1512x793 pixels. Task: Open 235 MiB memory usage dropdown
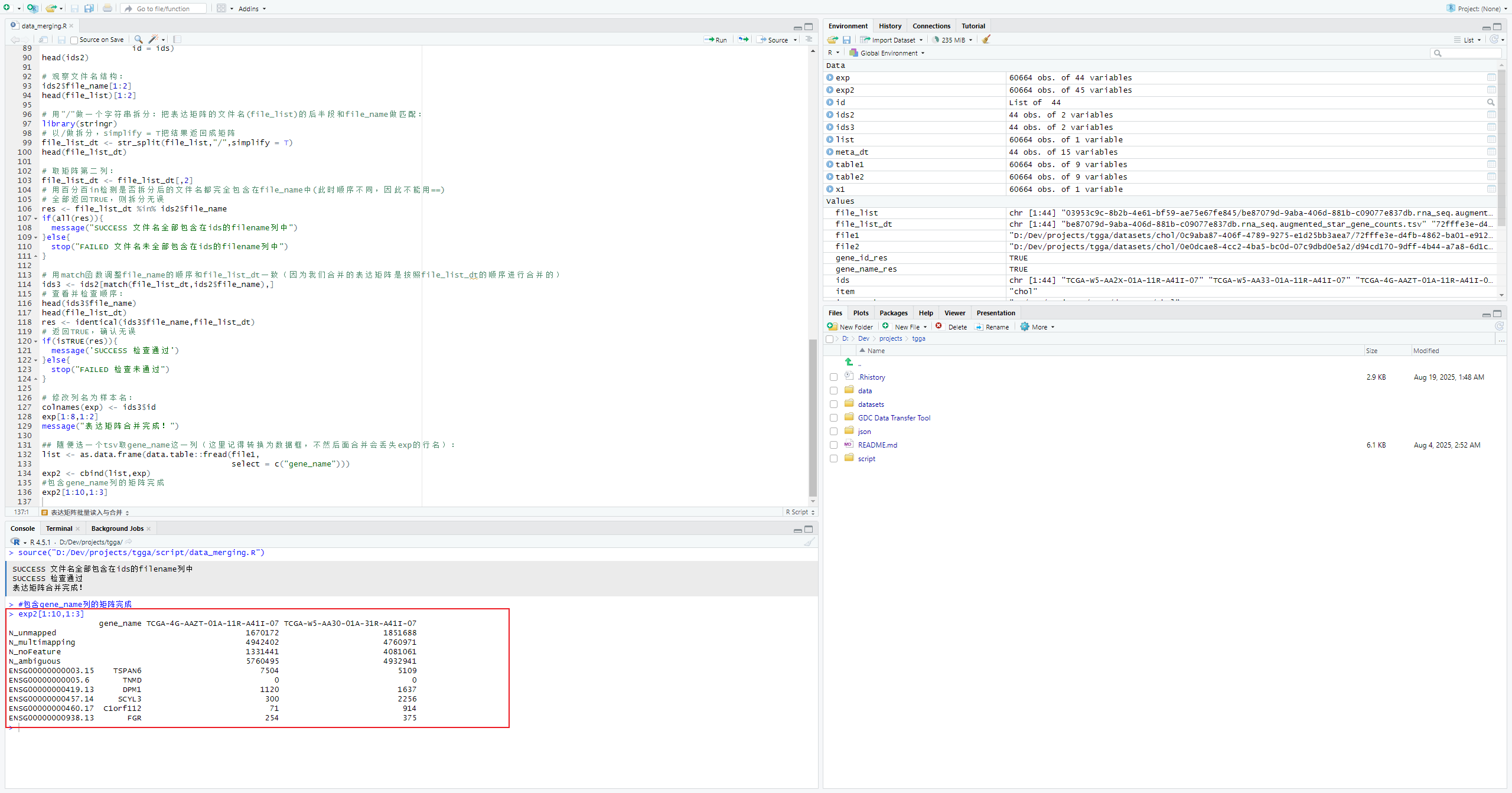point(952,40)
